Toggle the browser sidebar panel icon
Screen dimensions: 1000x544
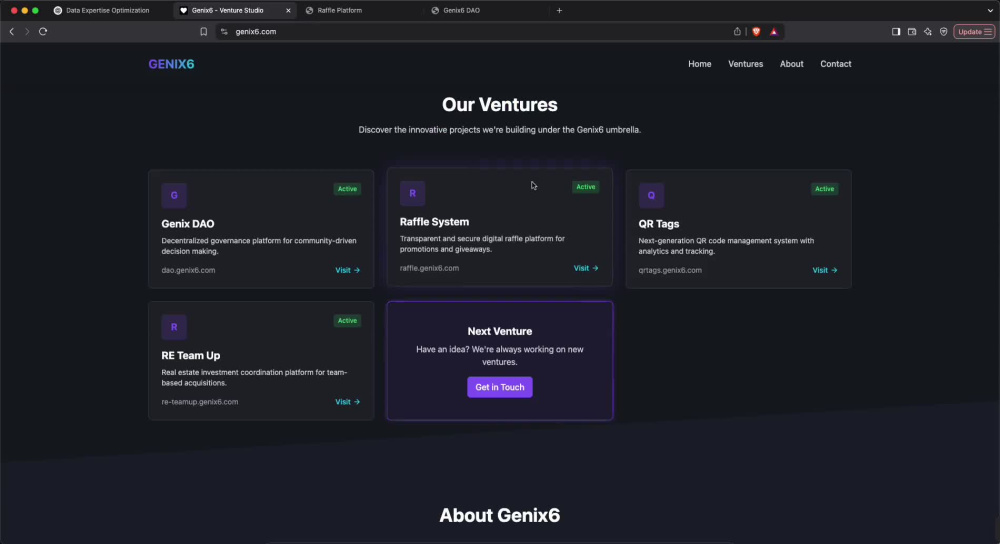pos(896,31)
